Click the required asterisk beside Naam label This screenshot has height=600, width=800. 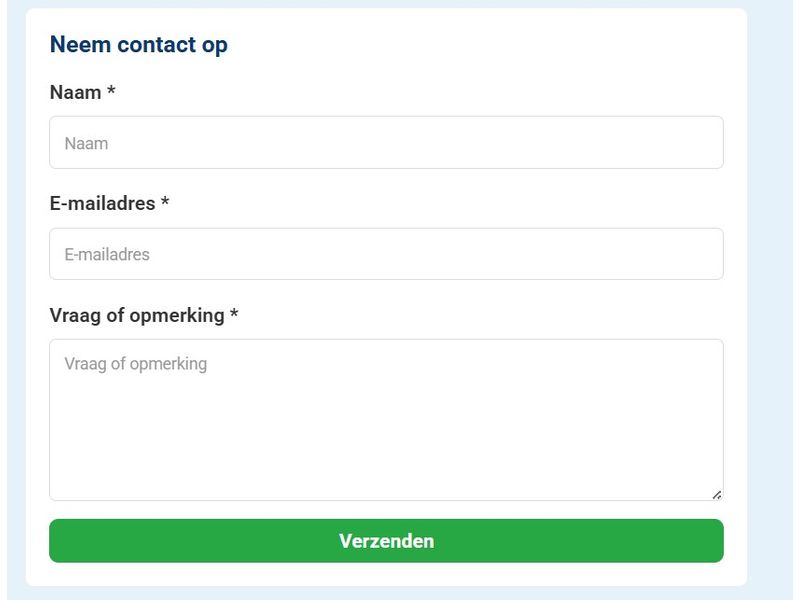111,92
